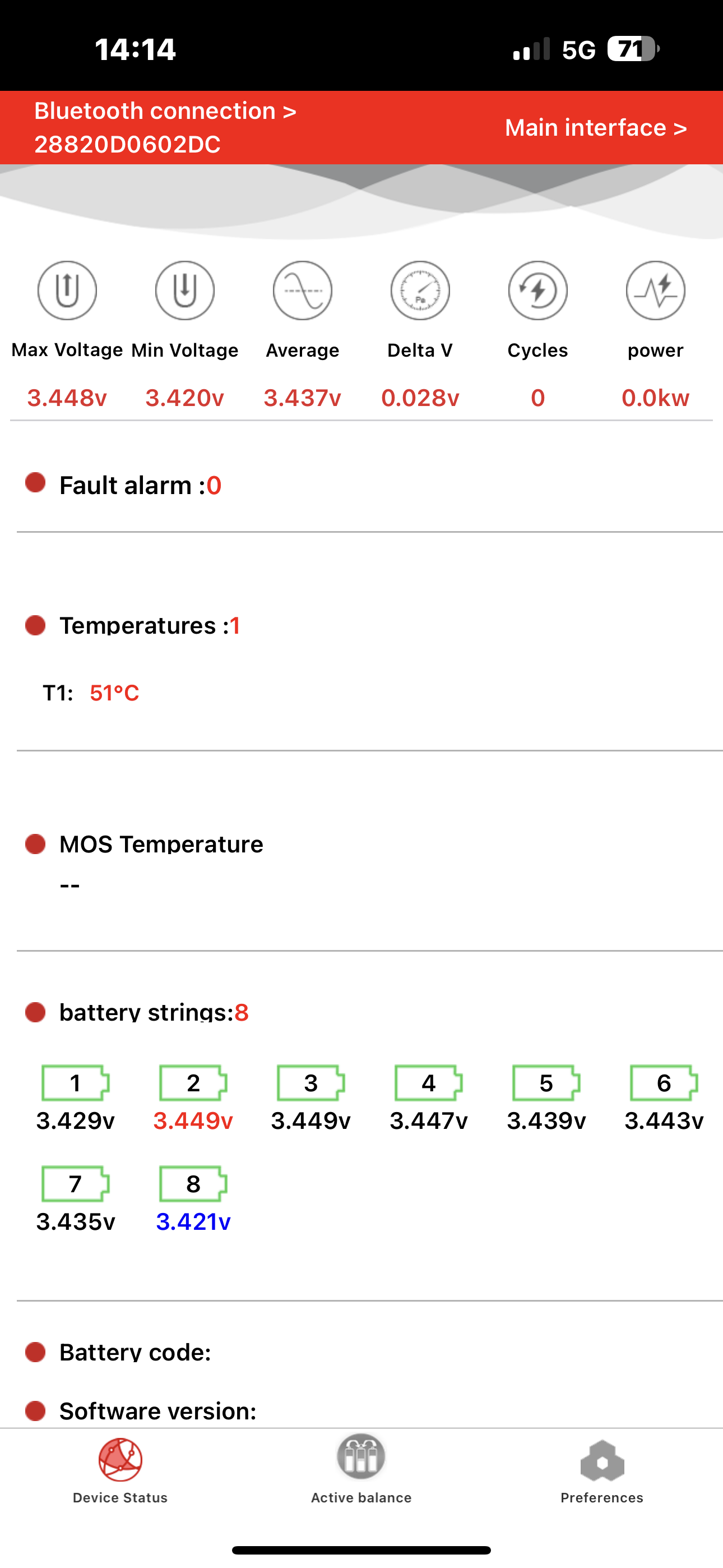Open the Preferences tab
The width and height of the screenshot is (723, 1568).
click(x=602, y=1470)
